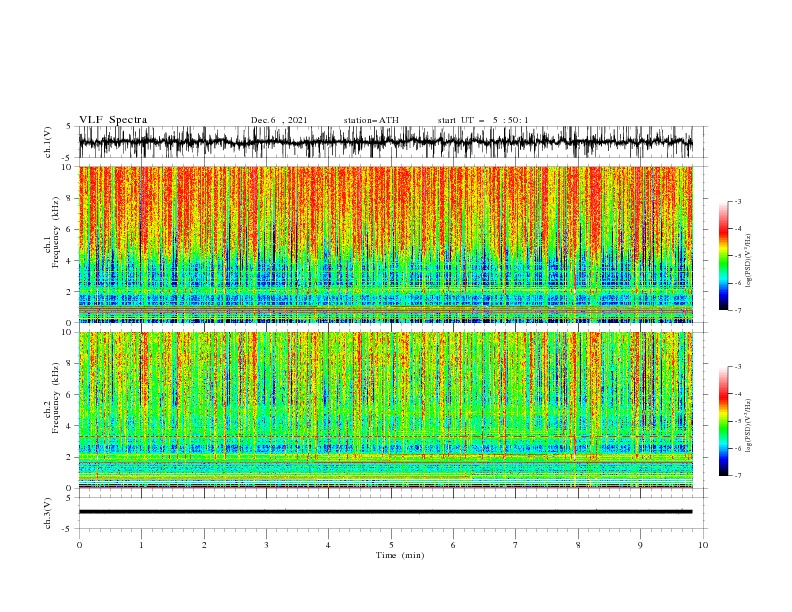Click the ch.1 voltage waveform trace
Image resolution: width=792 pixels, height=612 pixels.
pos(385,142)
